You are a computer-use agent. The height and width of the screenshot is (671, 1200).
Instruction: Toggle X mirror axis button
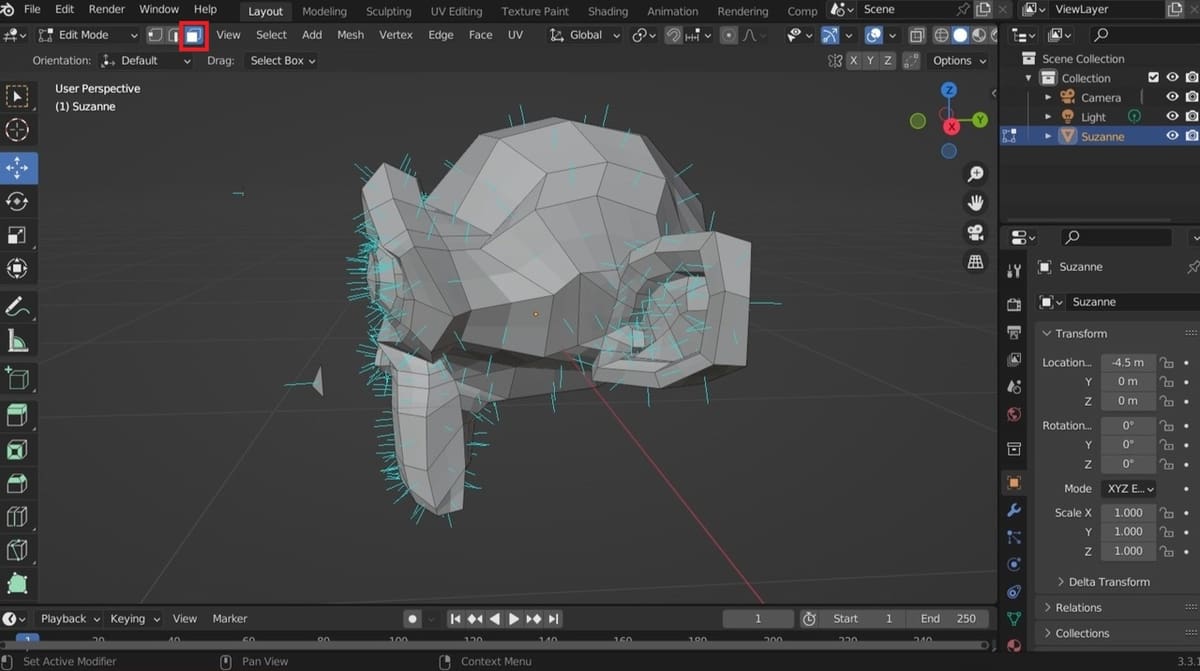click(x=853, y=60)
